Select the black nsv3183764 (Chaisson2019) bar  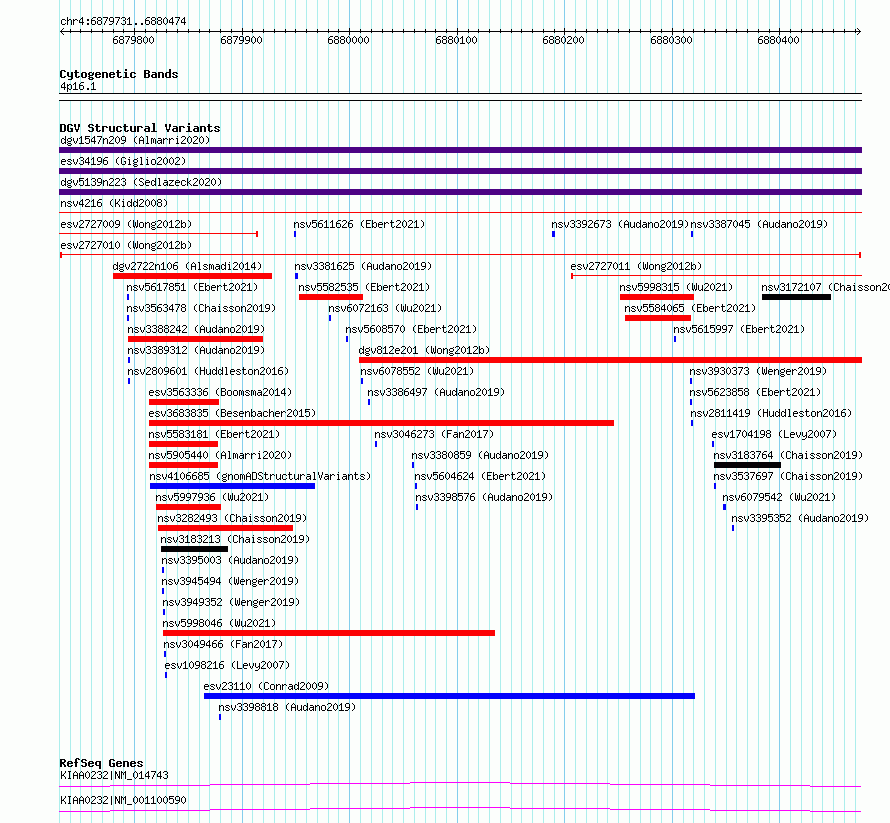tap(748, 465)
